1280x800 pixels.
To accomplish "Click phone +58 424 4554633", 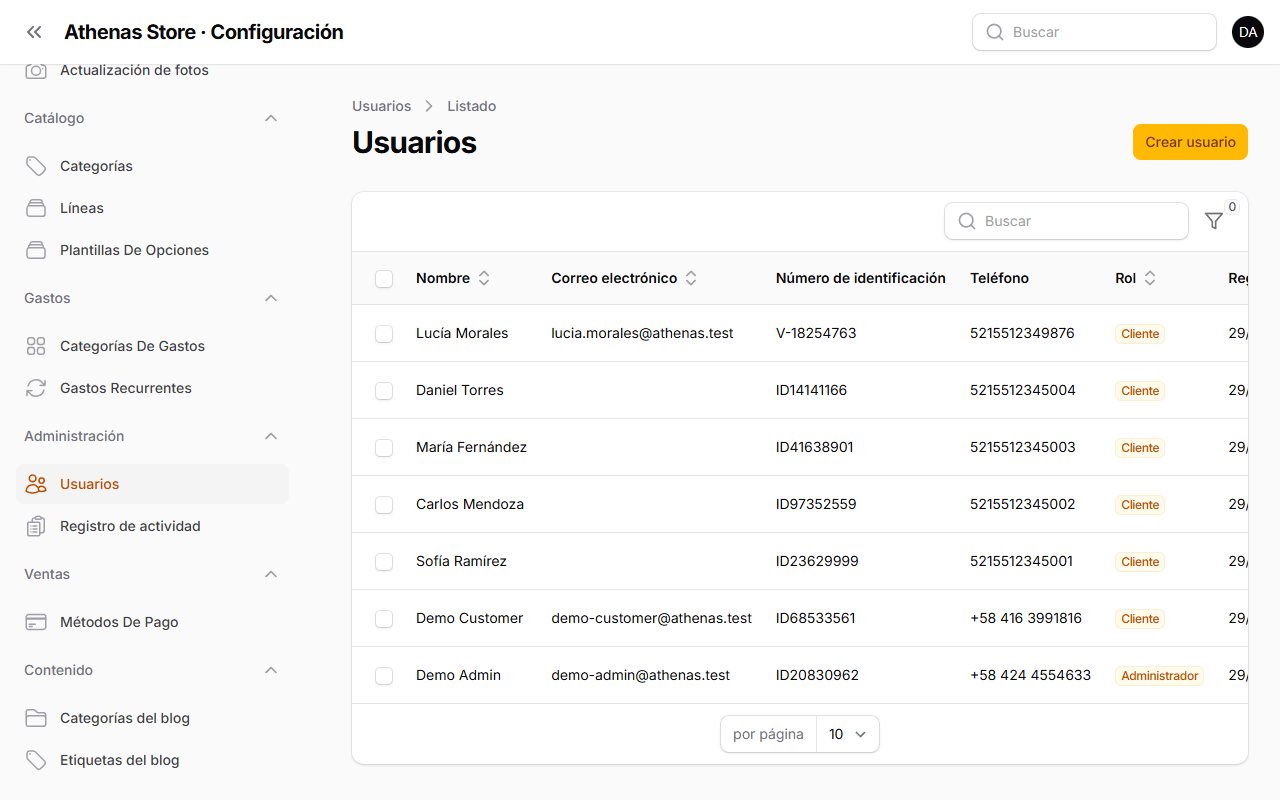I will (x=1030, y=675).
